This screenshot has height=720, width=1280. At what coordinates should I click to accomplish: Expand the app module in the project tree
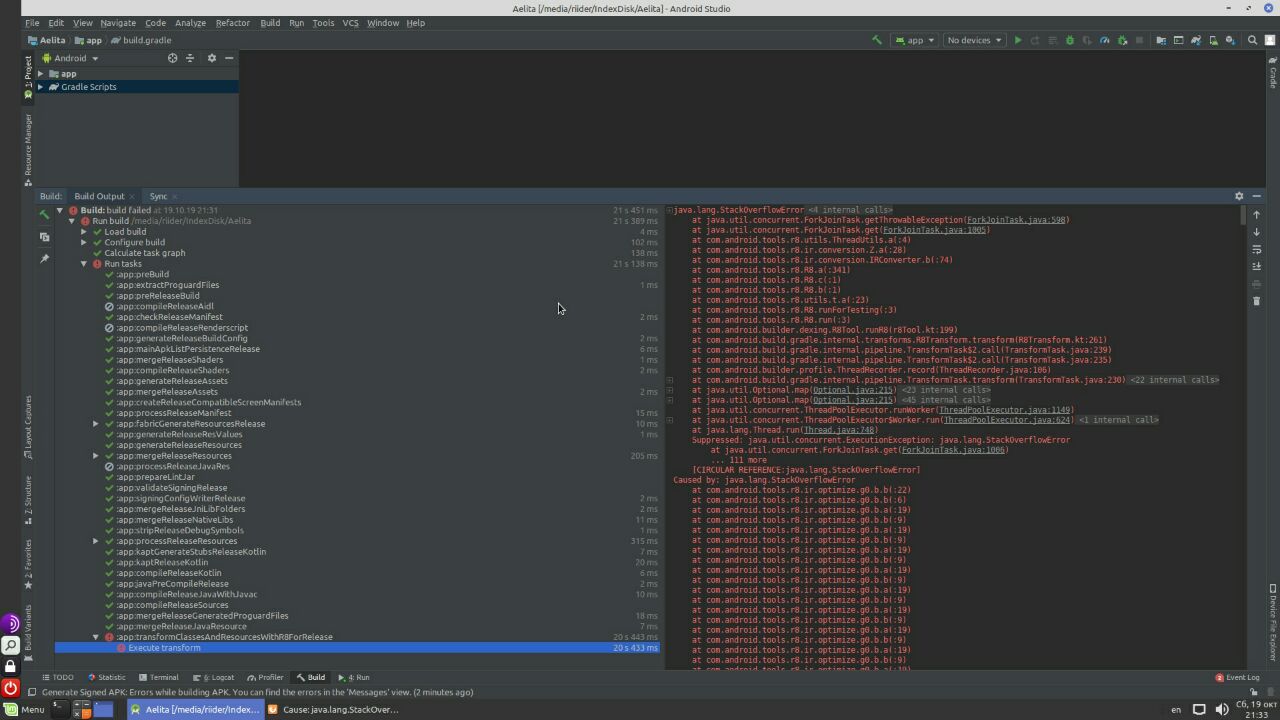41,74
